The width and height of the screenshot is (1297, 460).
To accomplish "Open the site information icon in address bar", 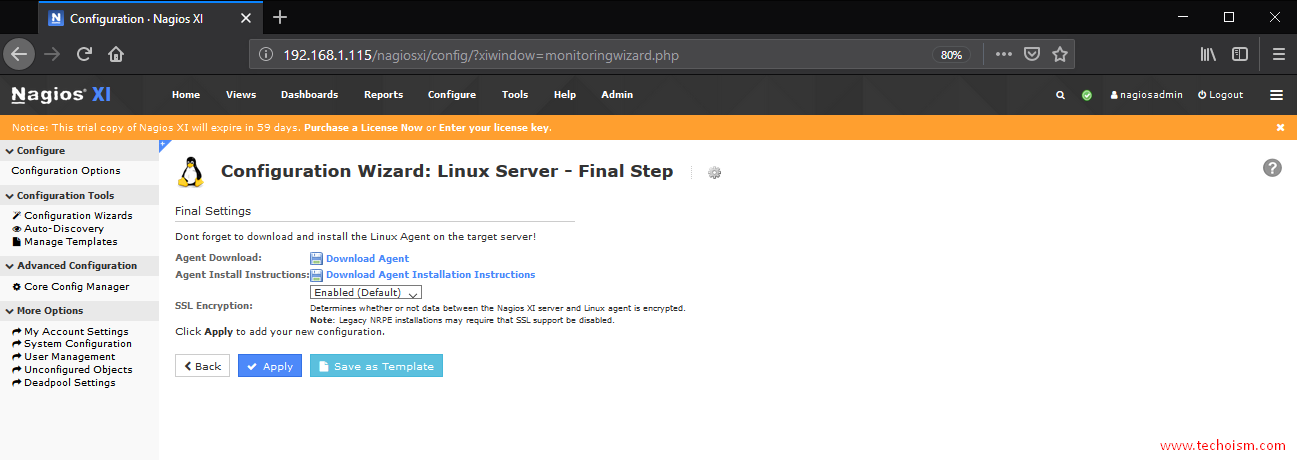I will tap(265, 55).
